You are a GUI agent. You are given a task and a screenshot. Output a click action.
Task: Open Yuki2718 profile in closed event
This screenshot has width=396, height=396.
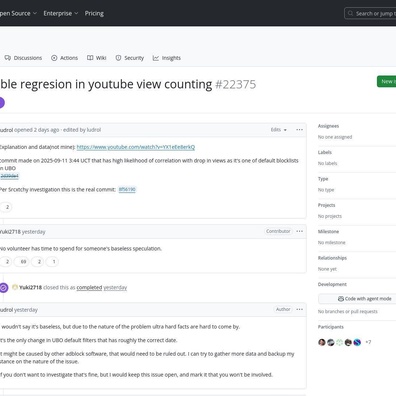click(30, 287)
